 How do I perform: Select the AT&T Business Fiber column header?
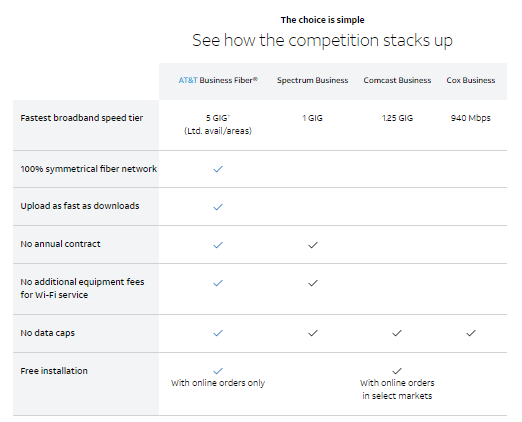click(218, 80)
